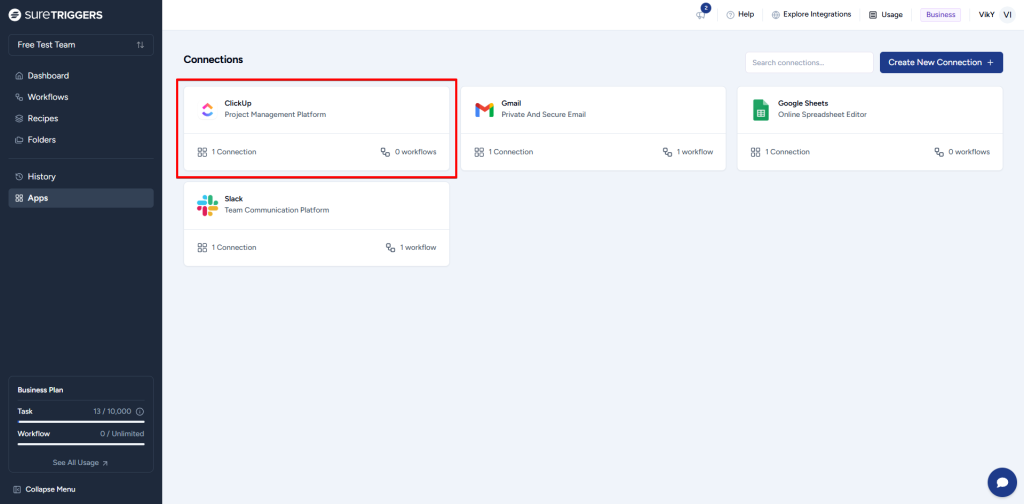
Task: Open Explore Integrations link
Action: (811, 15)
